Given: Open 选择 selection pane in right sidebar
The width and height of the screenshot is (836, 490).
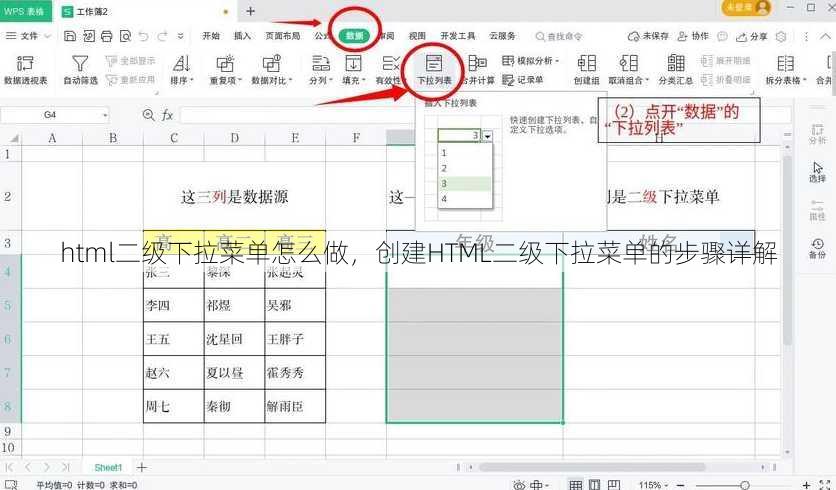Looking at the screenshot, I should pos(817,172).
